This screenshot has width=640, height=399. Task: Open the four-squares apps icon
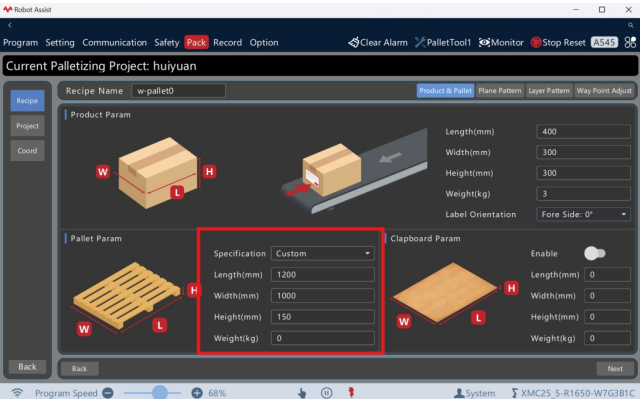tap(630, 42)
